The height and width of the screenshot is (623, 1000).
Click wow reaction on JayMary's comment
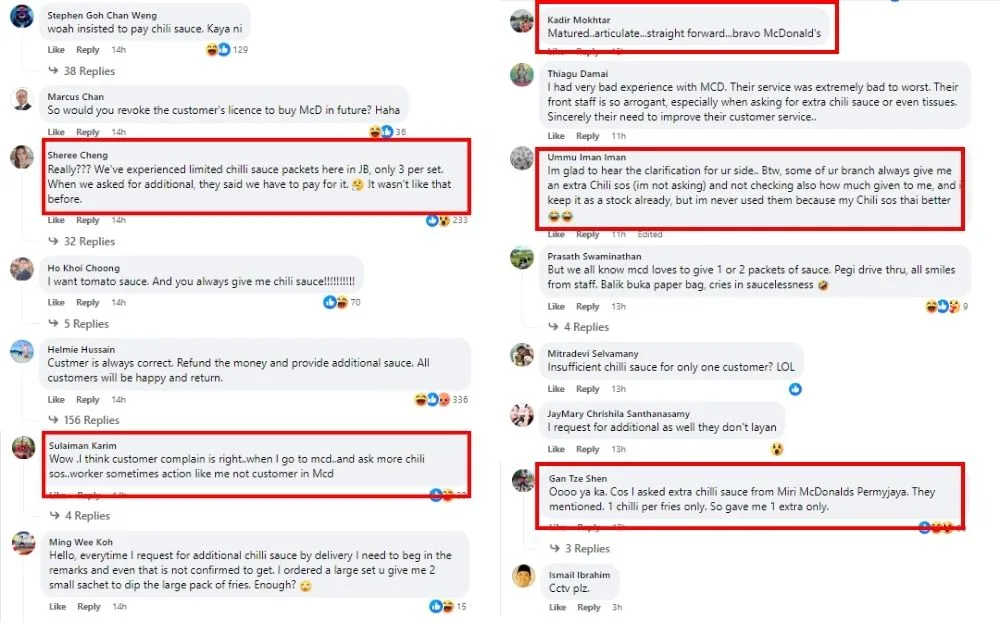(x=776, y=449)
